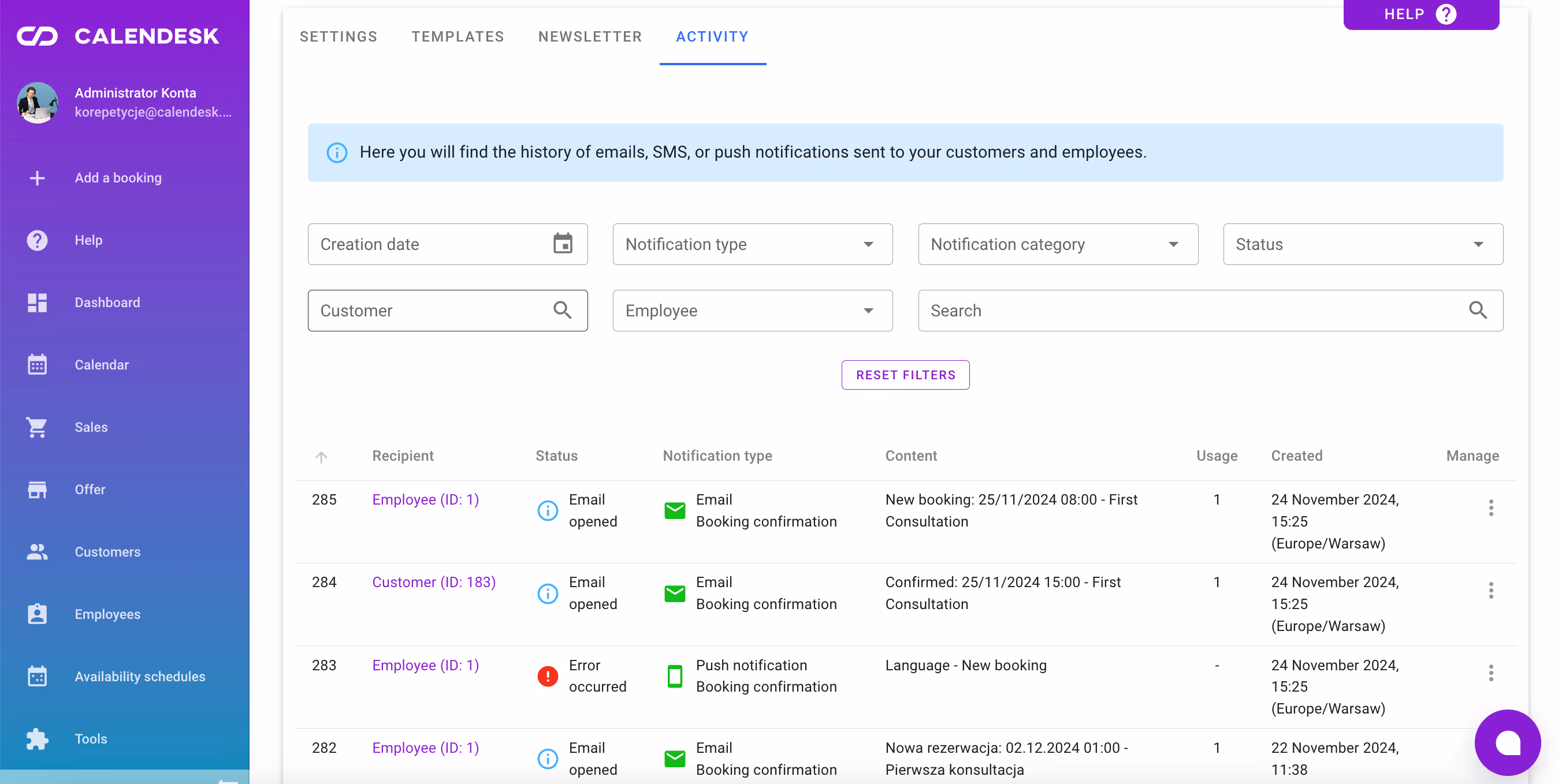This screenshot has width=1562, height=784.
Task: Switch to the Newsletter tab
Action: (589, 36)
